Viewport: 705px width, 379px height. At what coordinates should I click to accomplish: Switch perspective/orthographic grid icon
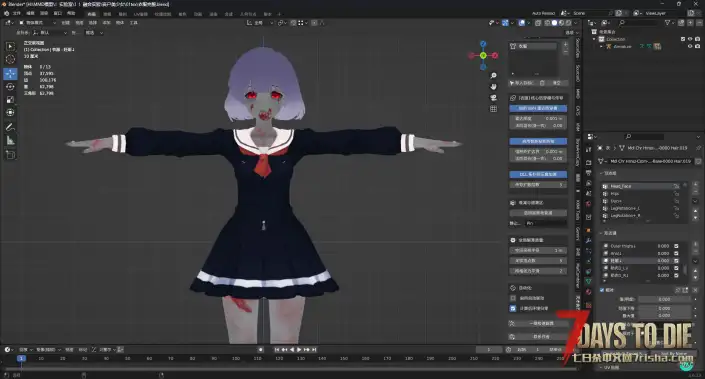493,109
